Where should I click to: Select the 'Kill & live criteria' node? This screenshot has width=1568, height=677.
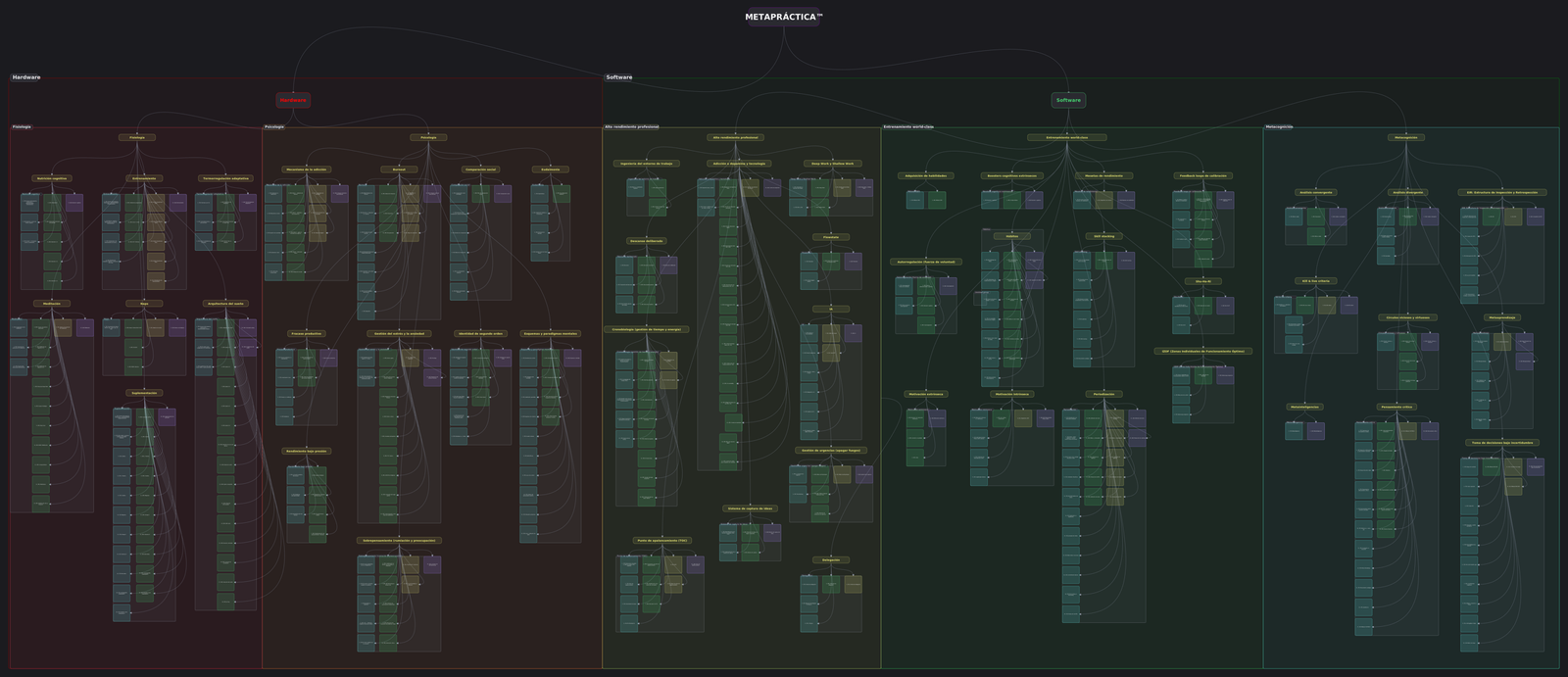(x=1315, y=281)
